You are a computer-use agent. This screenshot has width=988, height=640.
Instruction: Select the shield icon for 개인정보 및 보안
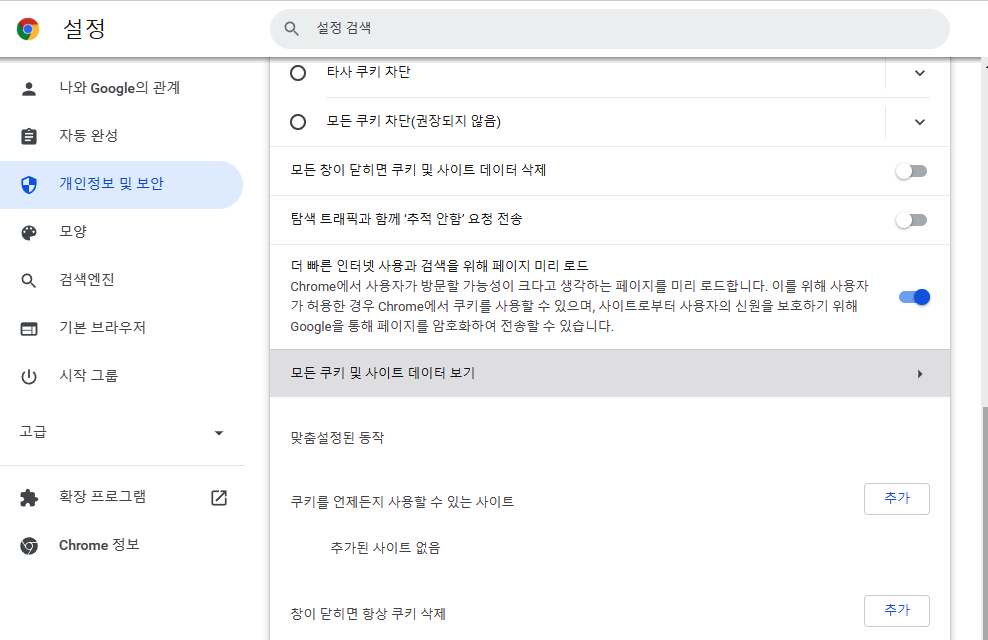(x=27, y=184)
